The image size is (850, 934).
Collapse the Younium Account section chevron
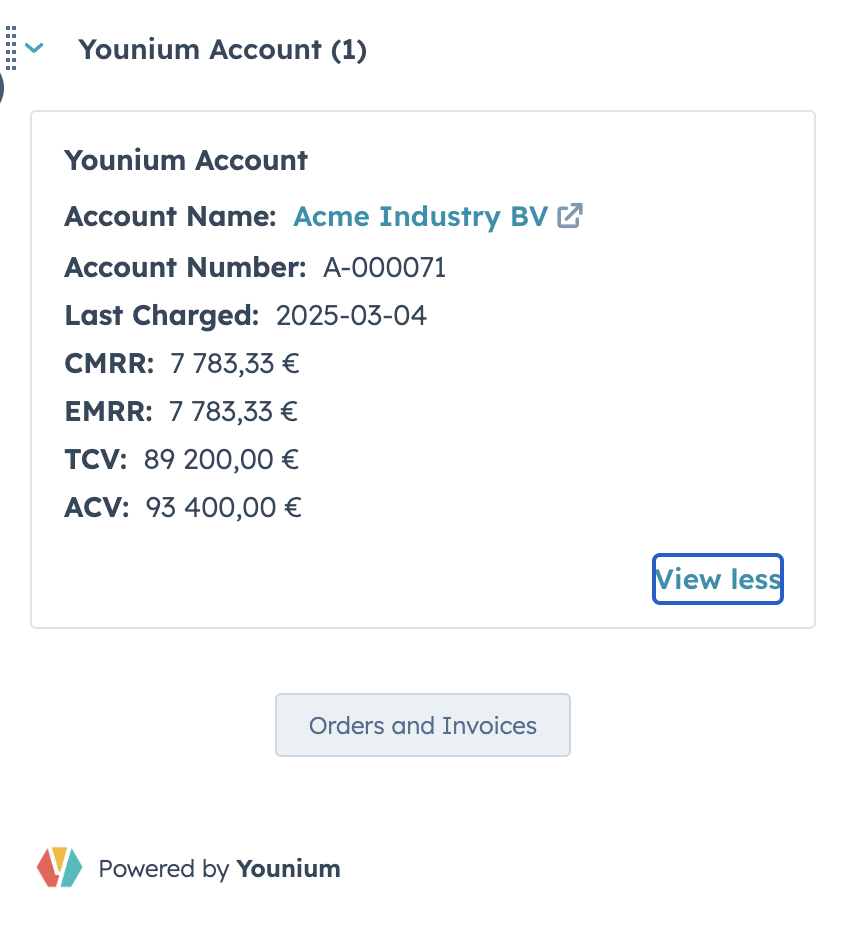[35, 48]
